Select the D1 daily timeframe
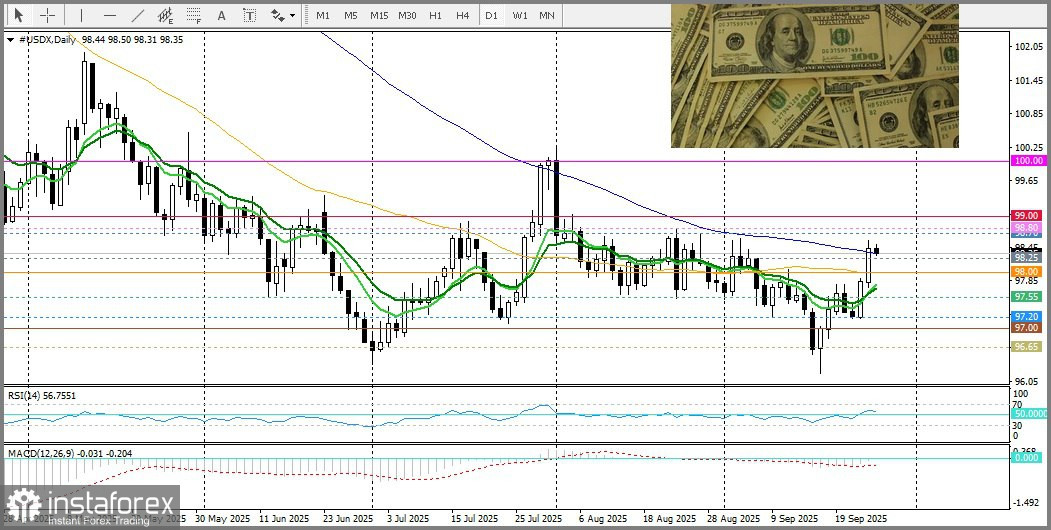The width and height of the screenshot is (1051, 530). (491, 15)
